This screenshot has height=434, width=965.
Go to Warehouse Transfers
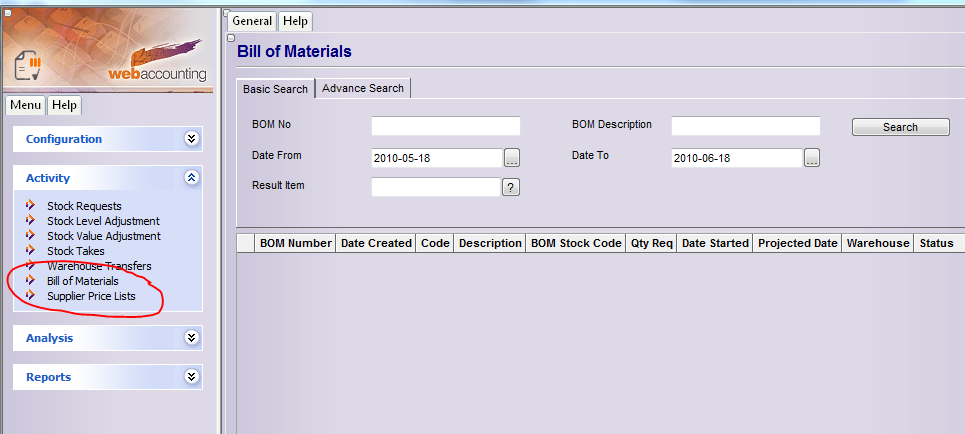[x=99, y=266]
